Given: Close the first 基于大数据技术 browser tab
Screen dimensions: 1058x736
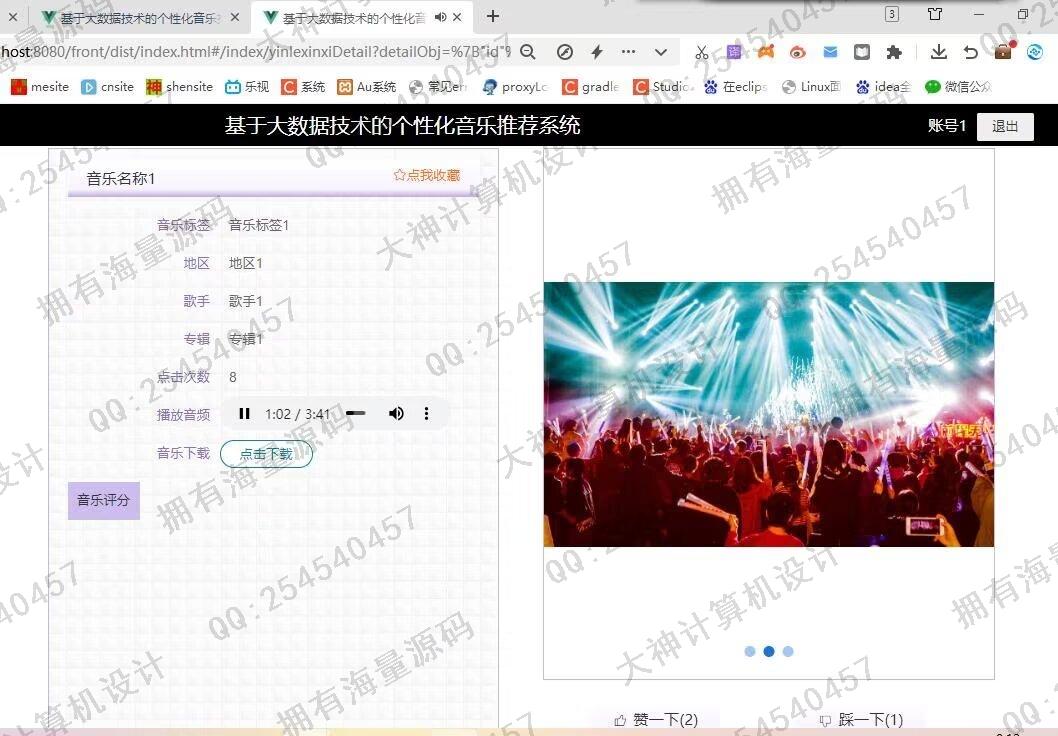Looking at the screenshot, I should (x=235, y=17).
